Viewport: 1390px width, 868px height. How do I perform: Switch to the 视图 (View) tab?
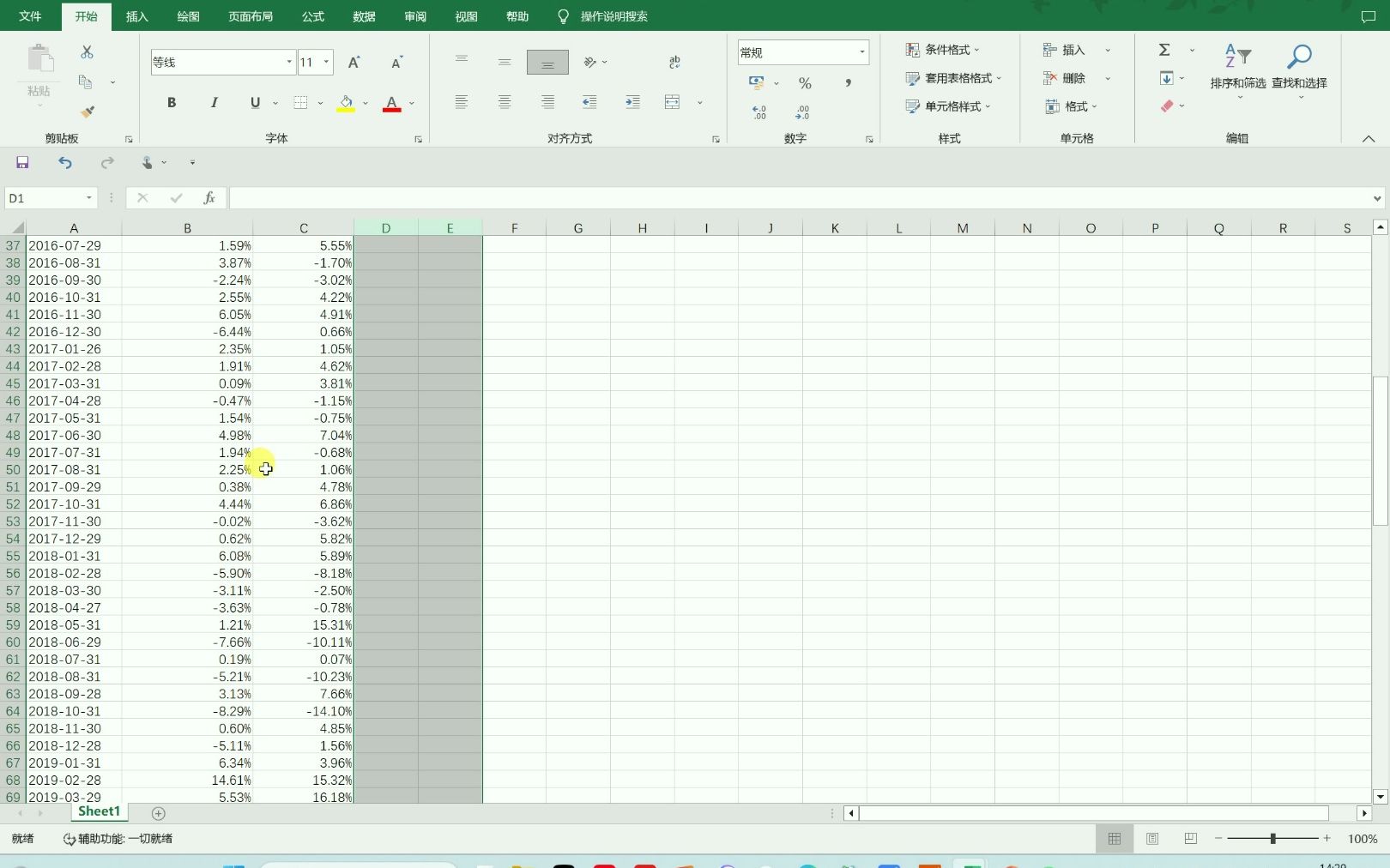tap(466, 16)
